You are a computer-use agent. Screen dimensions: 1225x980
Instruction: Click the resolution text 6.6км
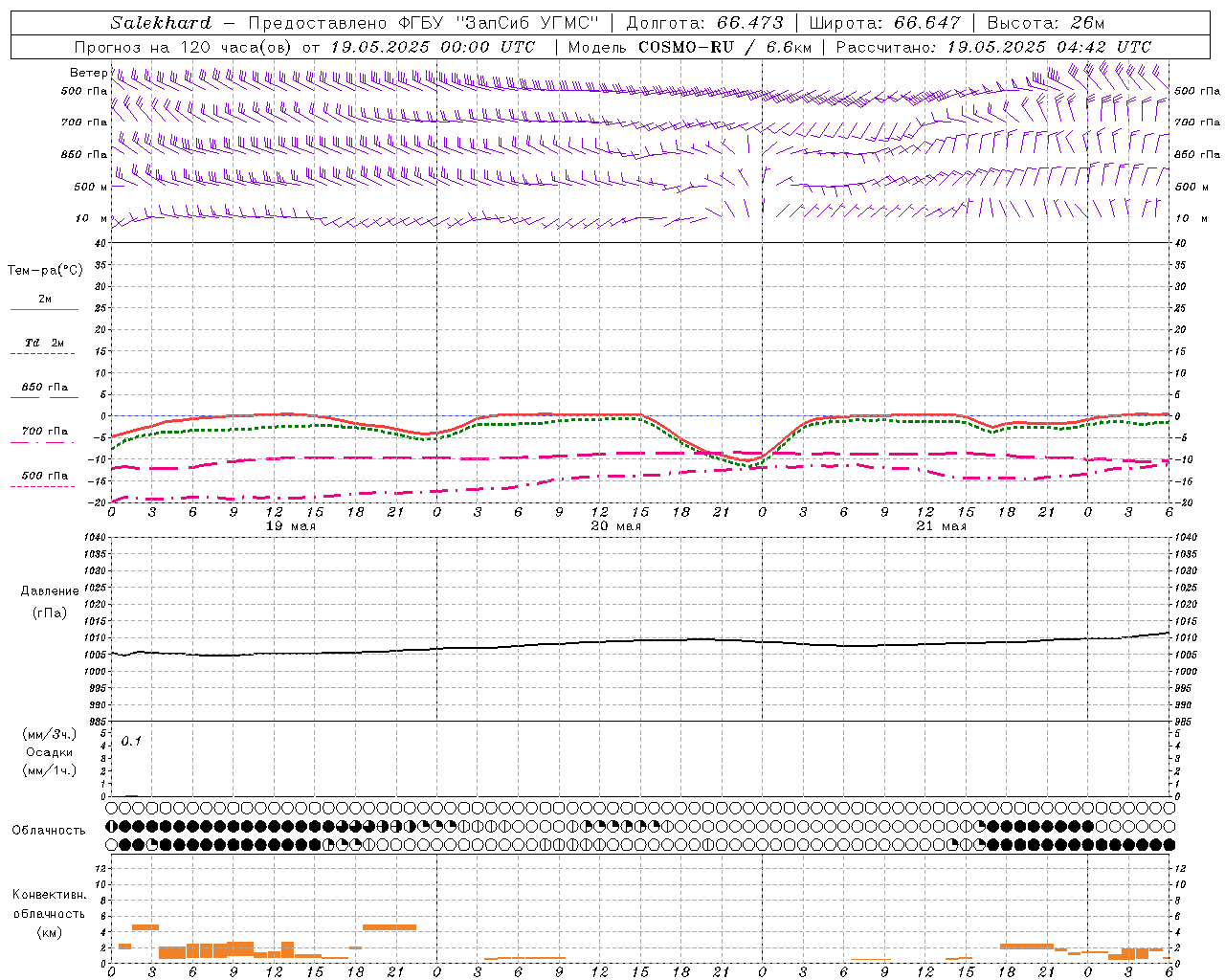789,47
